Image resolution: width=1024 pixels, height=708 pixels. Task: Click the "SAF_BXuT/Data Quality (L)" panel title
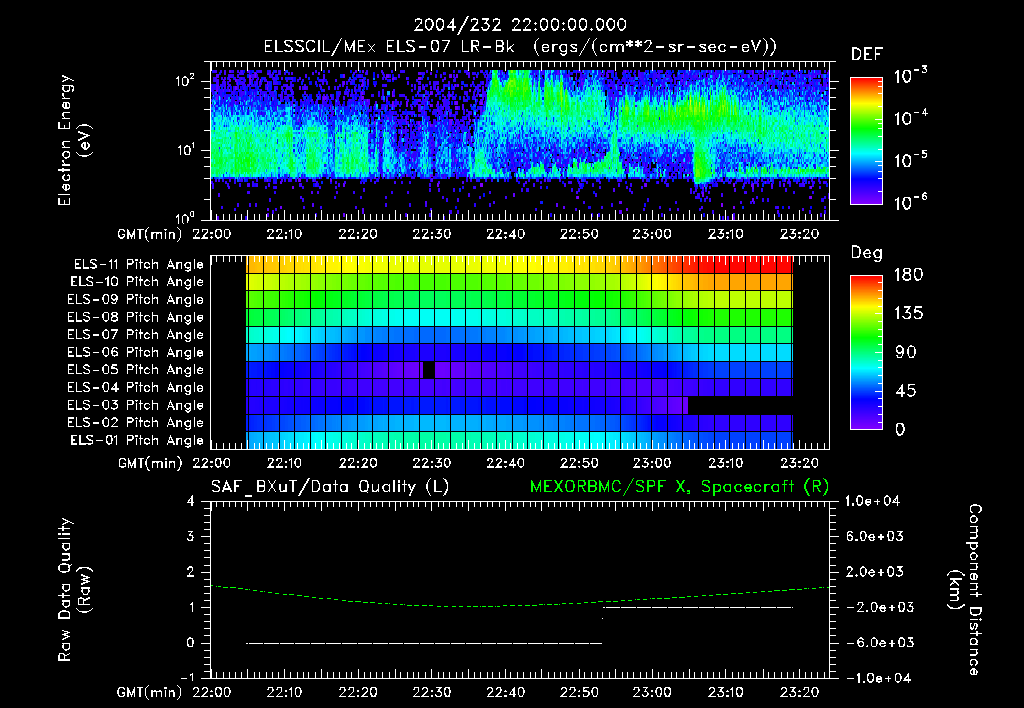tap(330, 487)
